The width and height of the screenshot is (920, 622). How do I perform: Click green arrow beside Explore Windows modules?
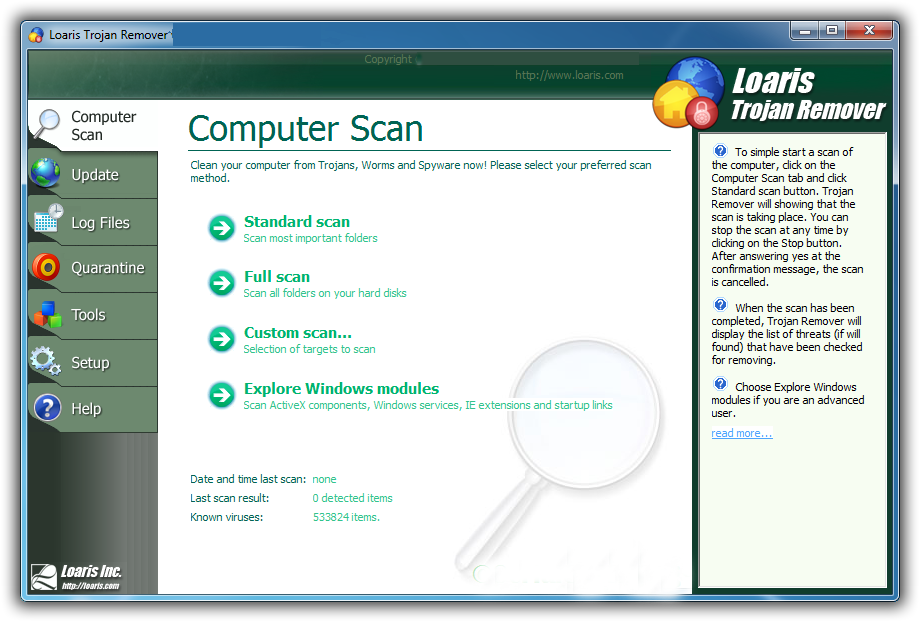[222, 395]
